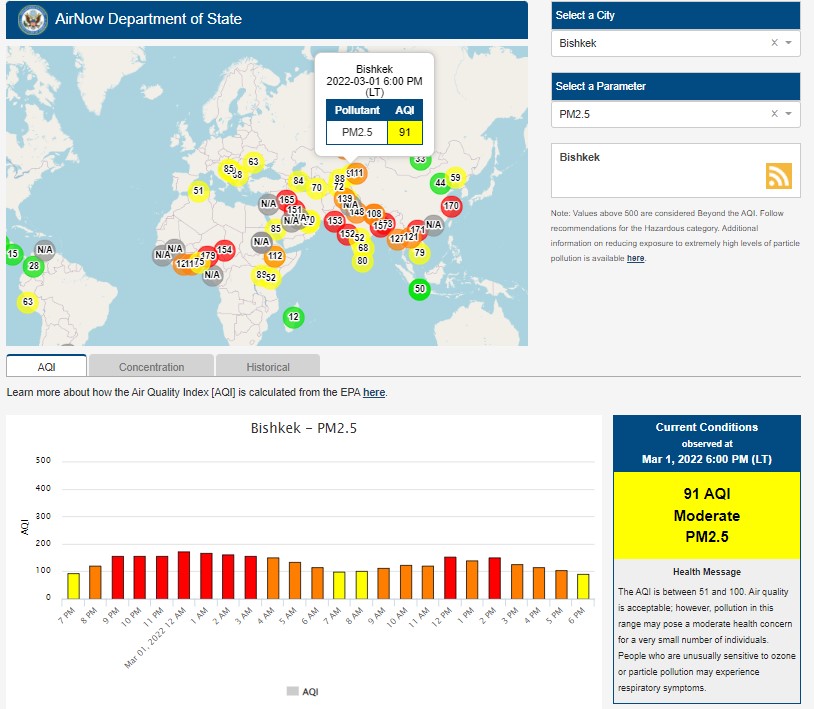Open the Bishkek RSS feed icon
Image resolution: width=814 pixels, height=709 pixels.
(778, 176)
